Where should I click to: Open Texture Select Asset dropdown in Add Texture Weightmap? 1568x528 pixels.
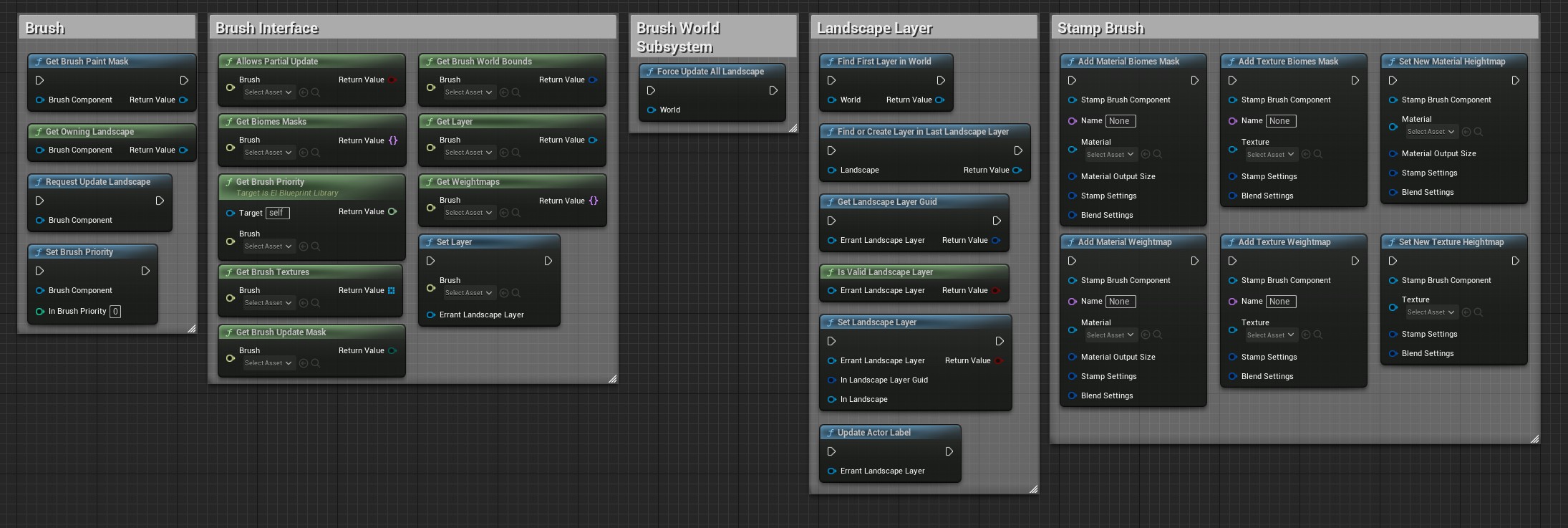(x=1270, y=335)
